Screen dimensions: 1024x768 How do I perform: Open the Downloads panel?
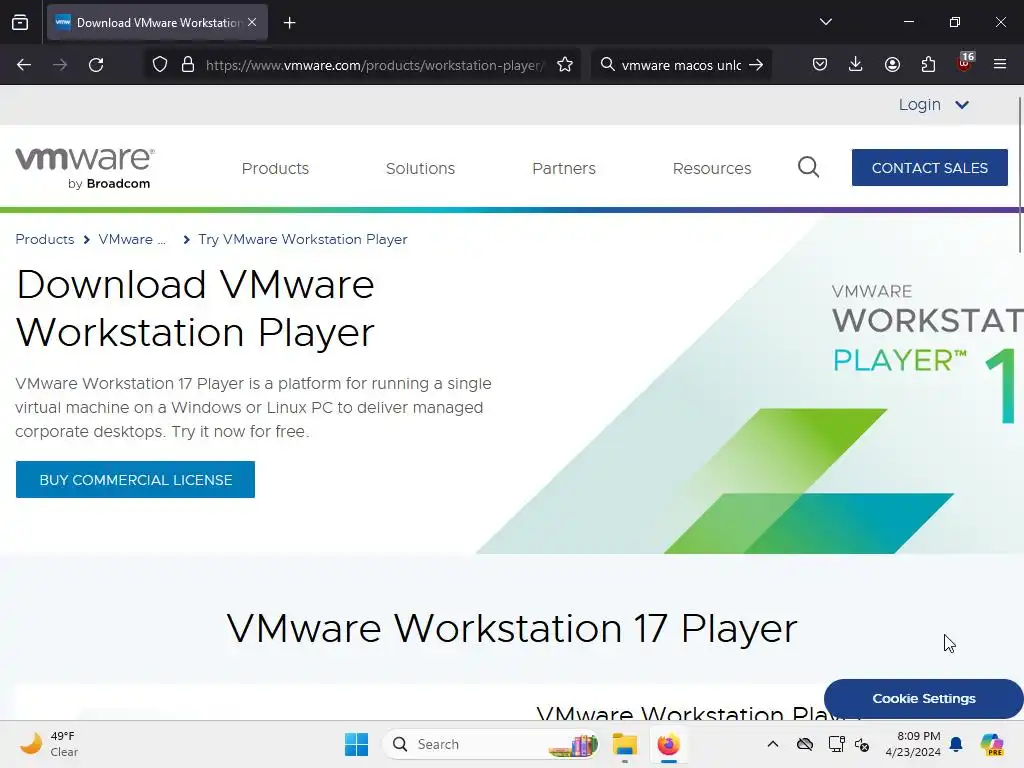(x=856, y=64)
